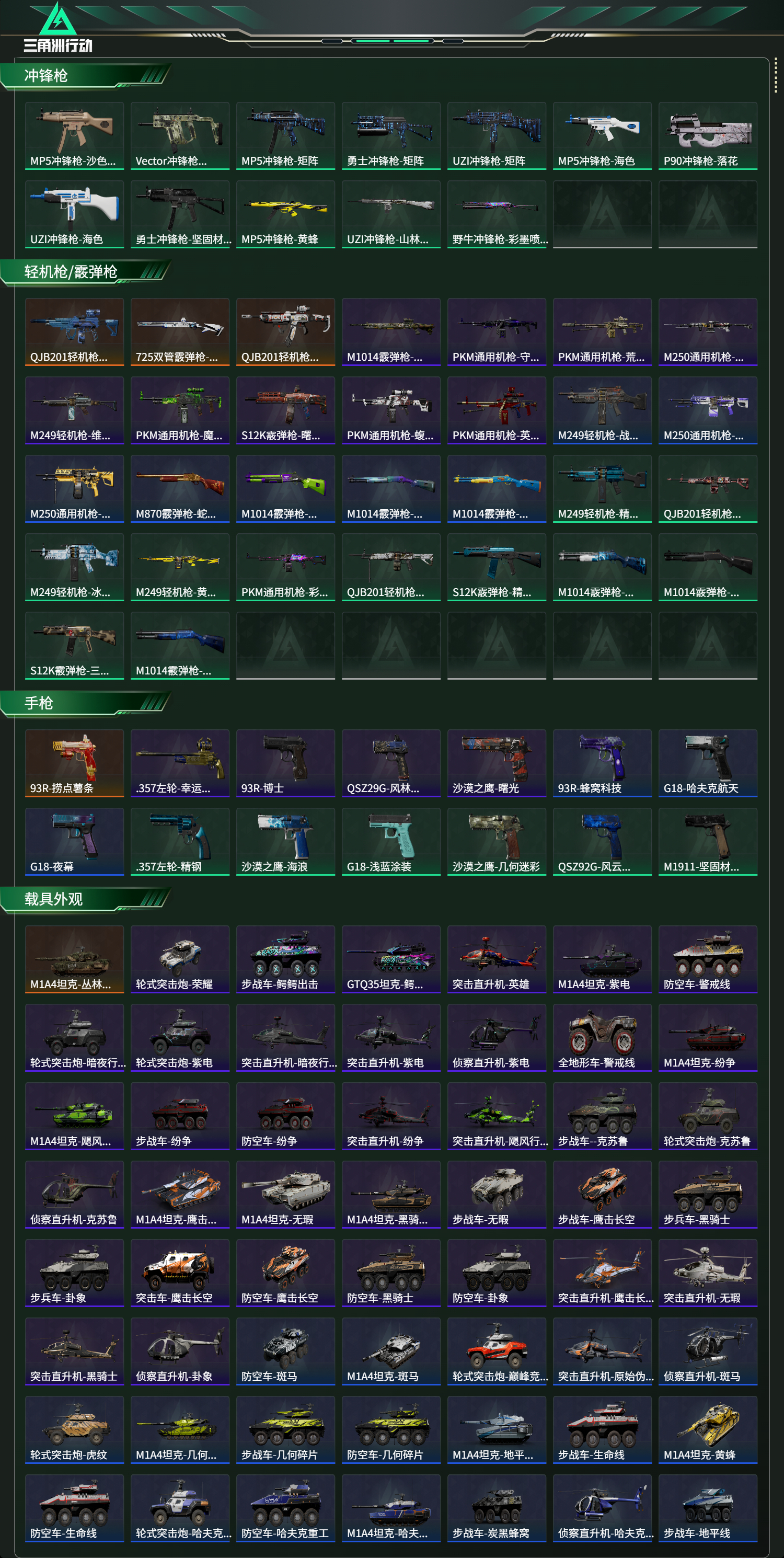Select the 轮式突击炮-虎纹 vehicle skin
The height and width of the screenshot is (1558, 784).
coord(74,1430)
